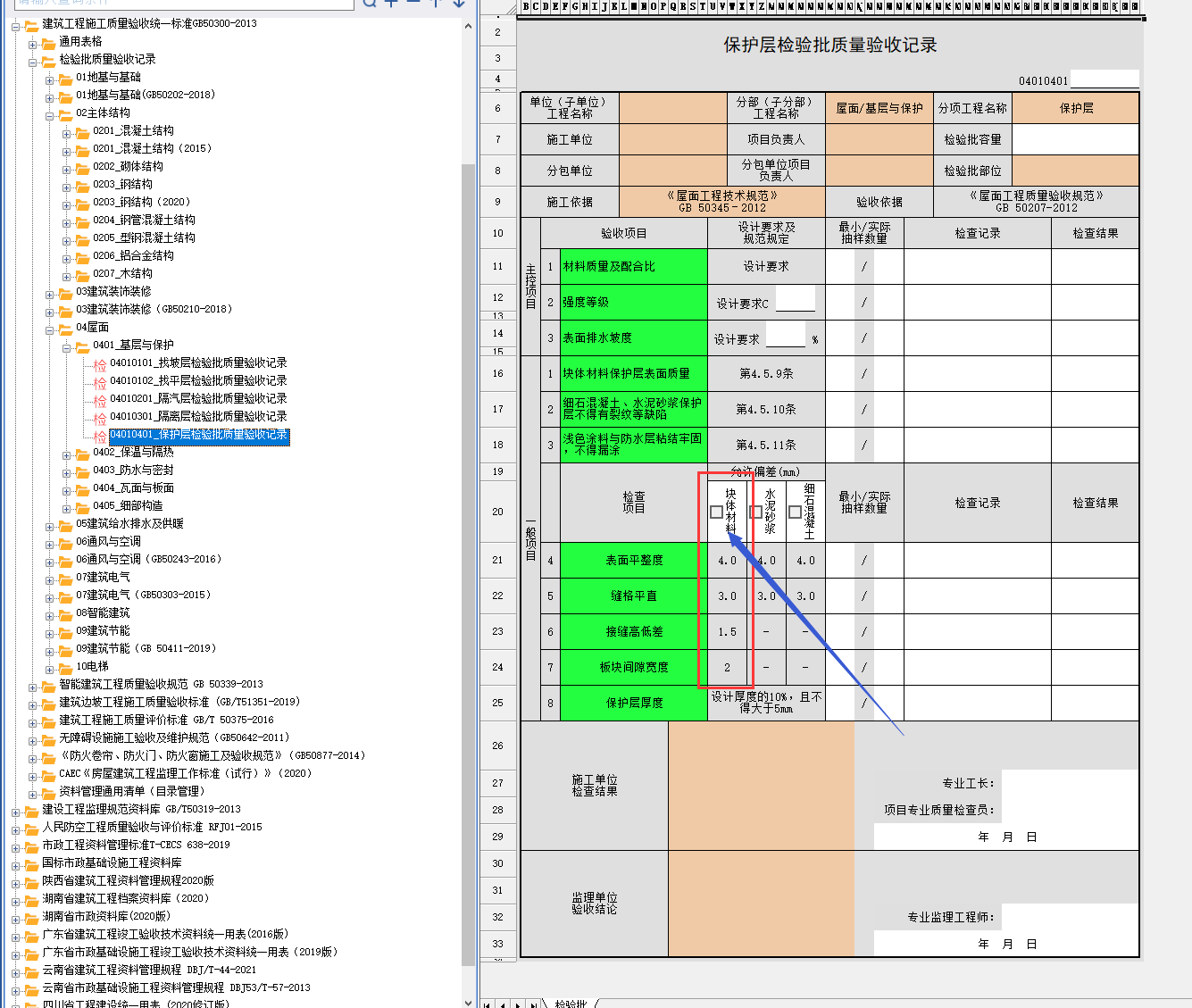Image resolution: width=1192 pixels, height=1008 pixels.
Task: Collapse the 04屋面 node
Action: (49, 330)
